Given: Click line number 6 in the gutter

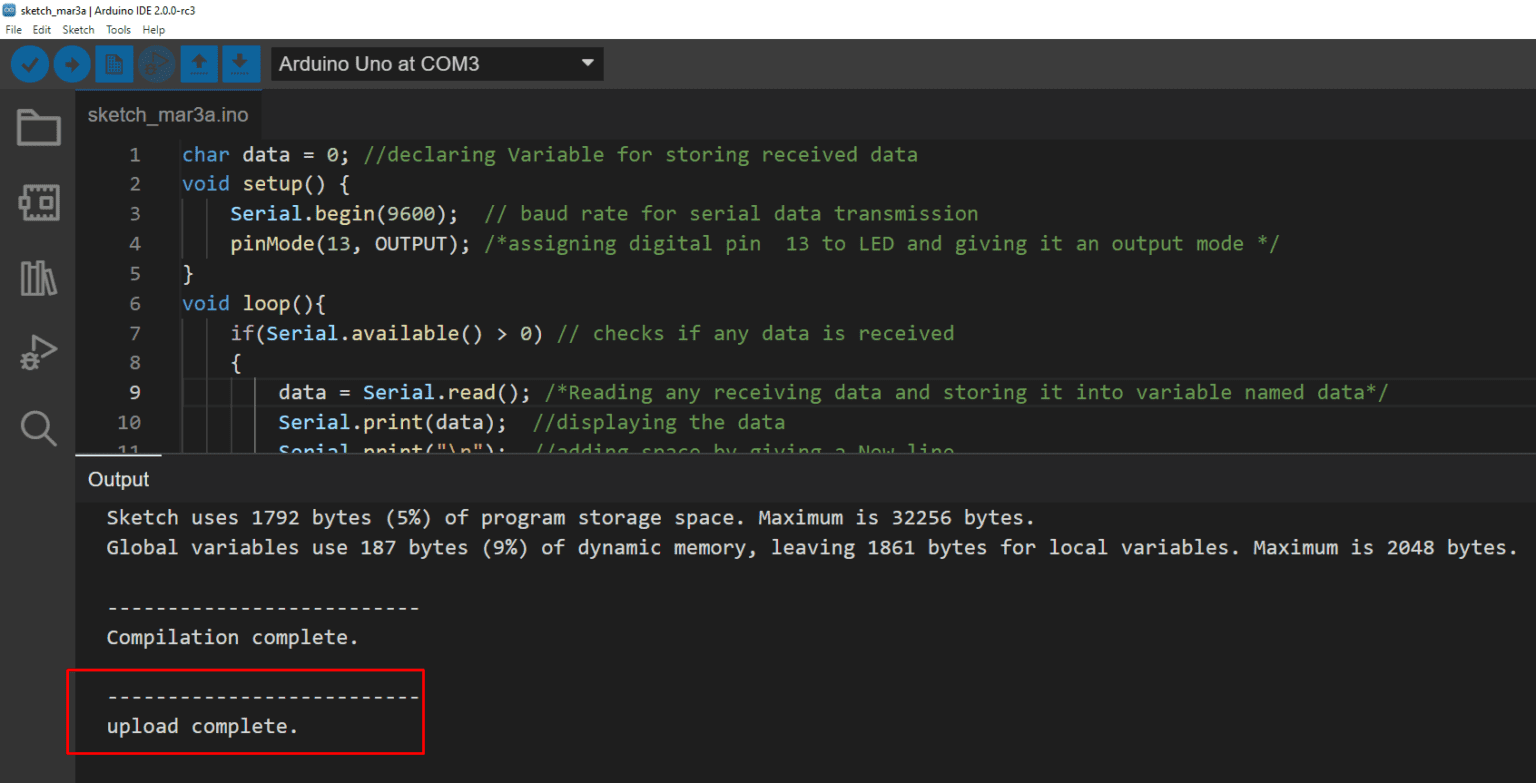Looking at the screenshot, I should [x=135, y=304].
